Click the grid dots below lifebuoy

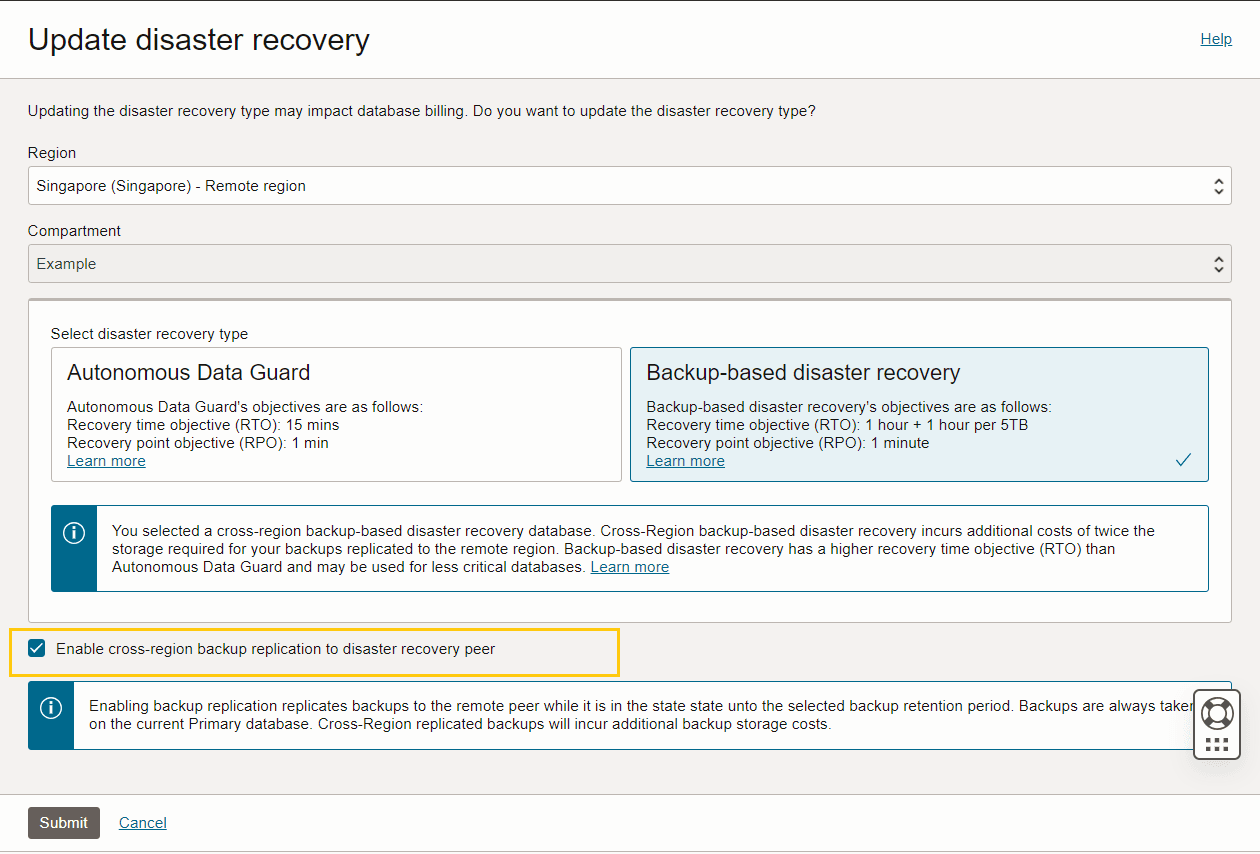click(x=1217, y=745)
